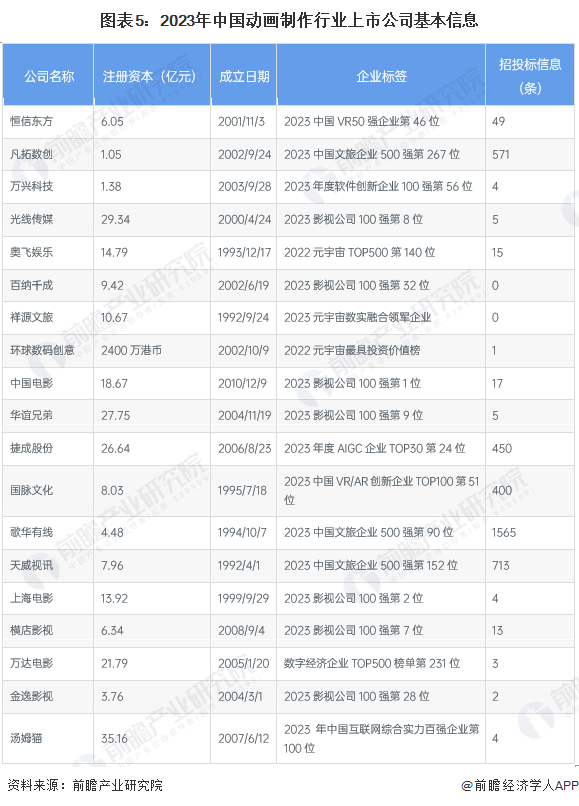The width and height of the screenshot is (579, 806).
Task: Click bid count '49' for 恒信东方
Action: [498, 121]
